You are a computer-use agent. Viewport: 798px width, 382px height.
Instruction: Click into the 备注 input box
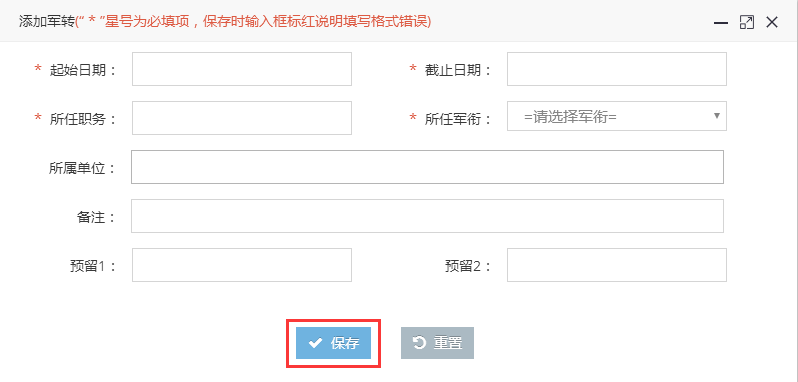(x=428, y=216)
